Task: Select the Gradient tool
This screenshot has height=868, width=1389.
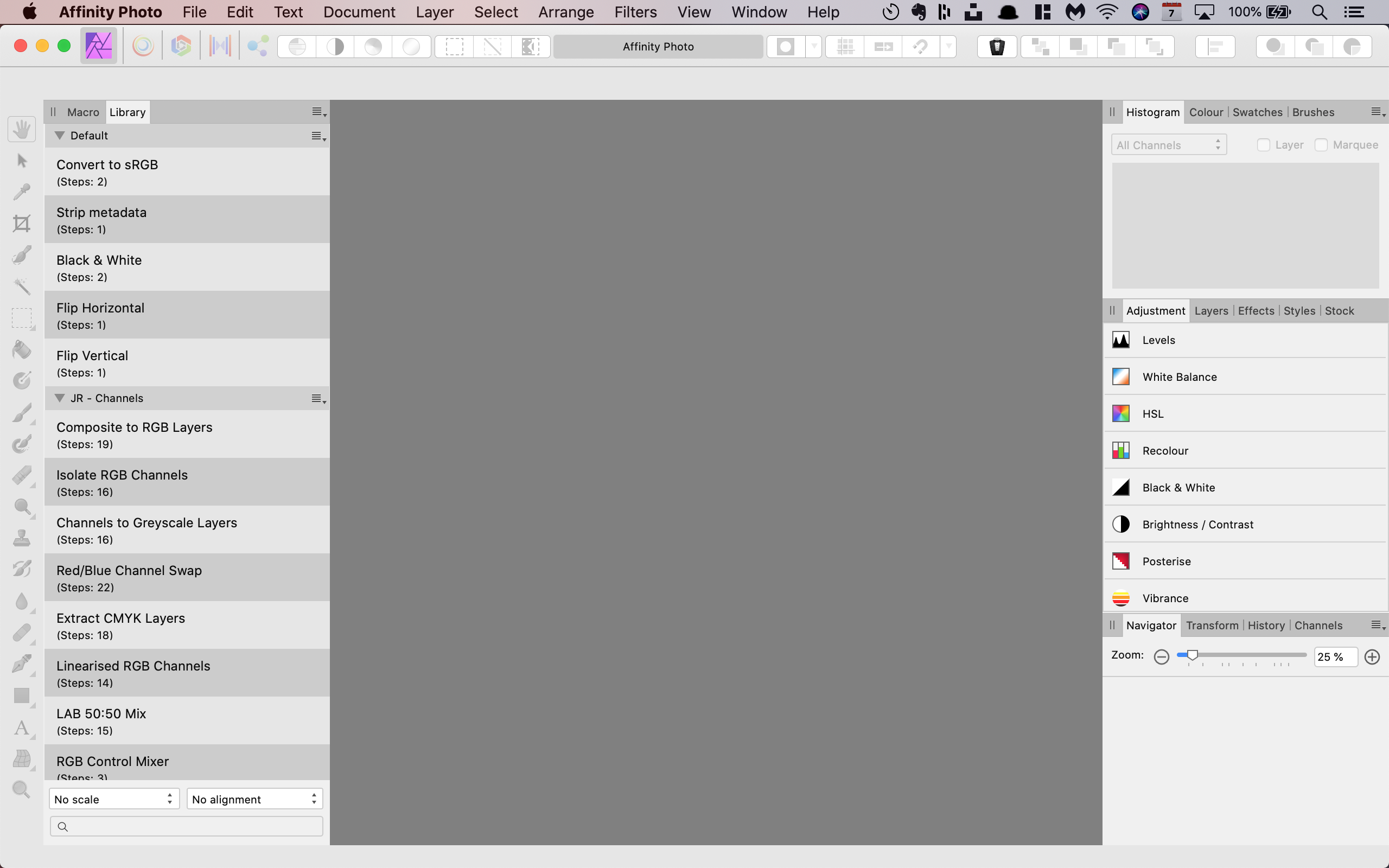Action: pos(22,380)
